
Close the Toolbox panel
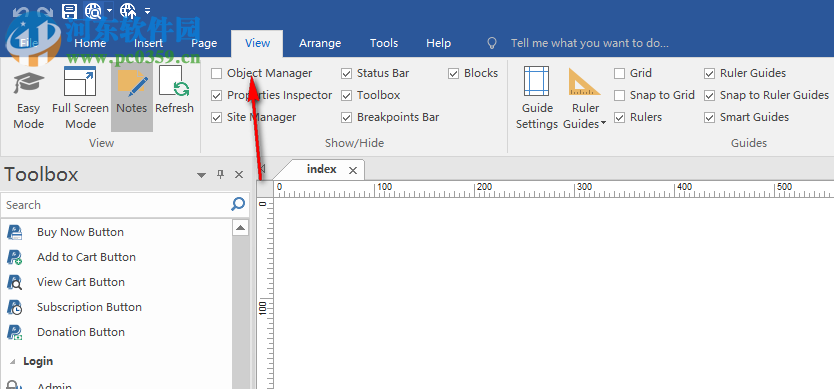[239, 174]
